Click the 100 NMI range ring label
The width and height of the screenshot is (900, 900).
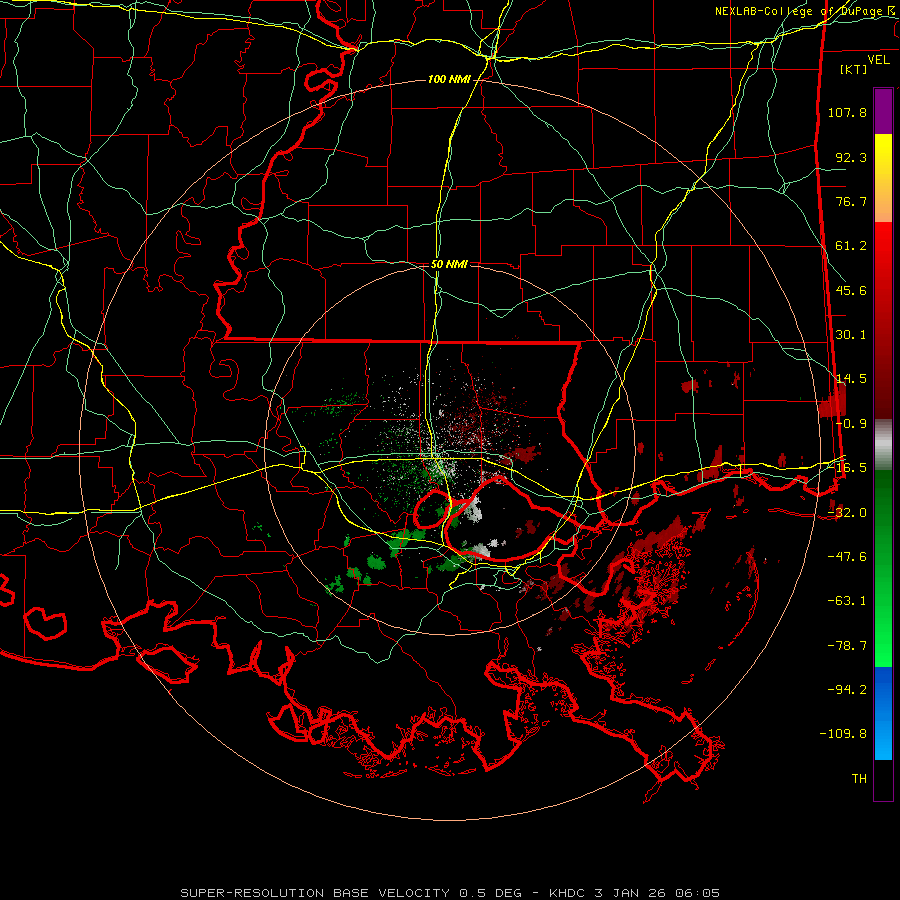click(x=449, y=79)
